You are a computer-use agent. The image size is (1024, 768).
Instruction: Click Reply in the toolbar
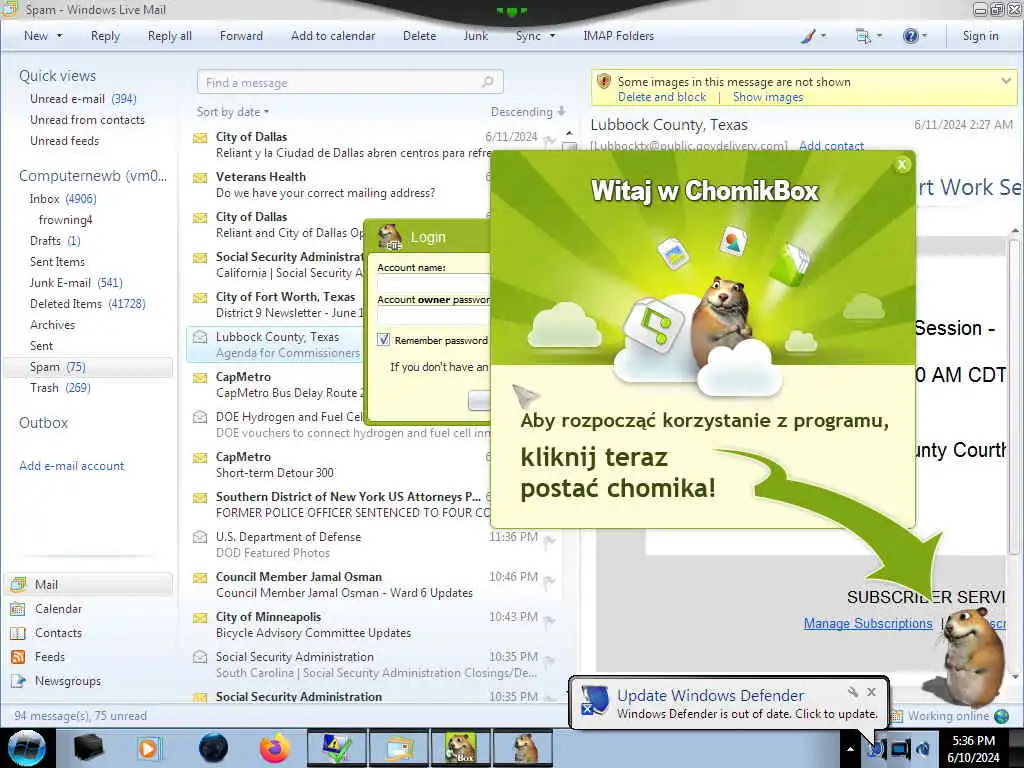click(105, 36)
